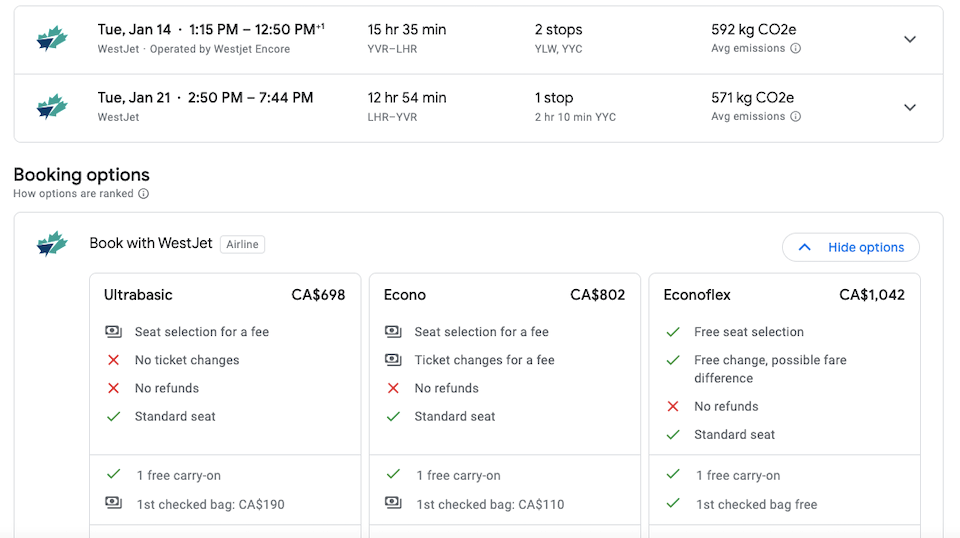Click Operated by Westjet Encore text

pos(220,49)
